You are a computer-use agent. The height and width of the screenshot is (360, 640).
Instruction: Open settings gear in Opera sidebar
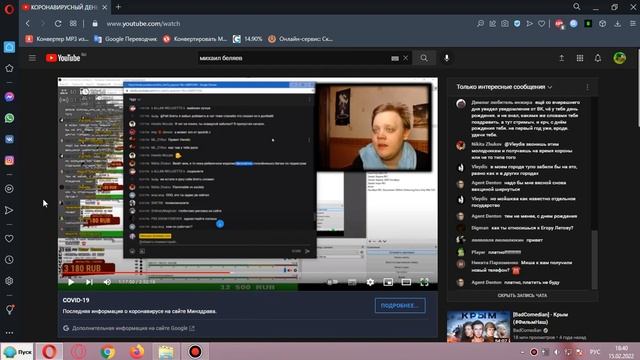(9, 281)
